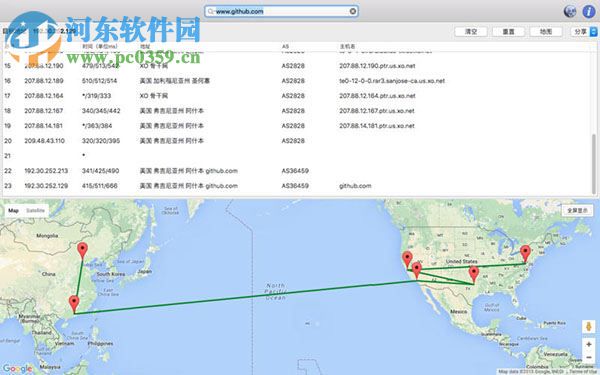Screen dimensions: 600x375
Task: Switch the map to the Satellite tab
Action: click(35, 210)
